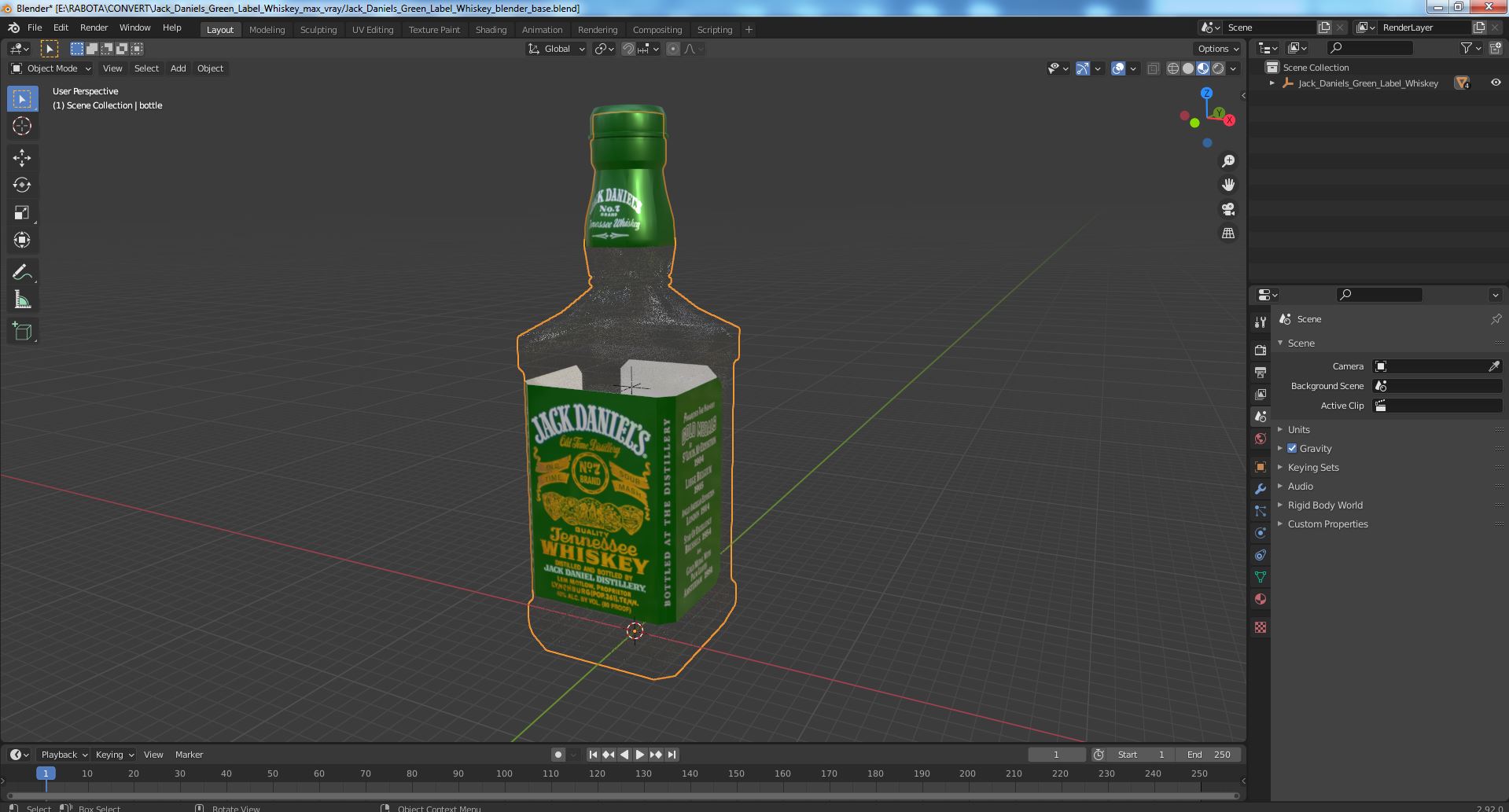1509x812 pixels.
Task: Switch to the UV Editing workspace tab
Action: pos(373,30)
